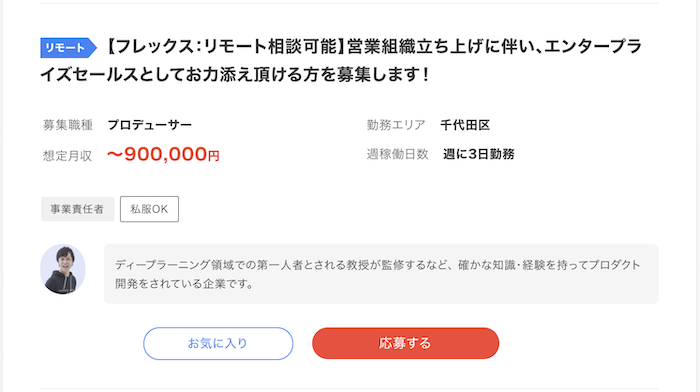Select the 事業責任者 tag
The image size is (700, 392).
click(x=77, y=209)
